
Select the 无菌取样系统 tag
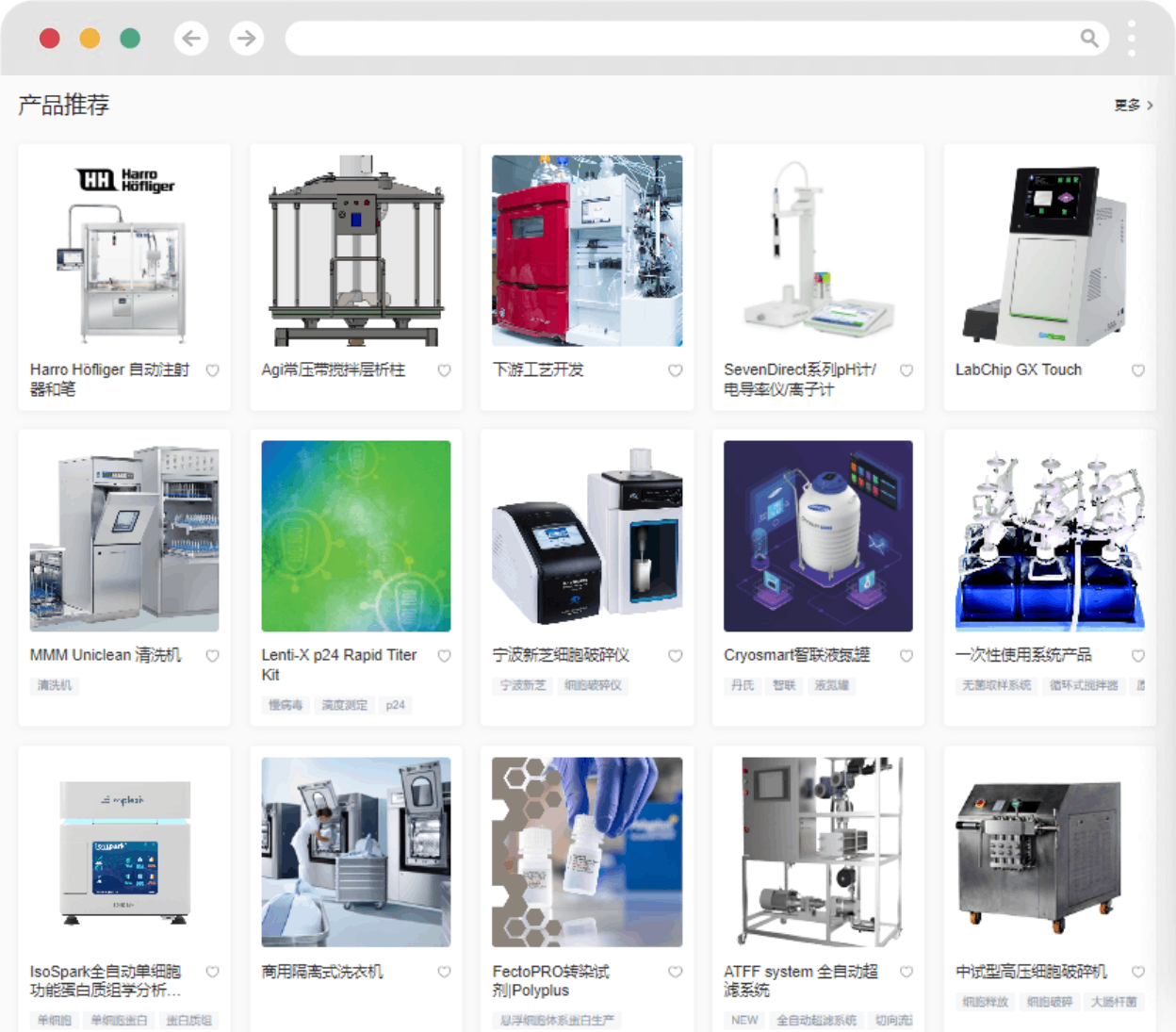pyautogui.click(x=997, y=685)
